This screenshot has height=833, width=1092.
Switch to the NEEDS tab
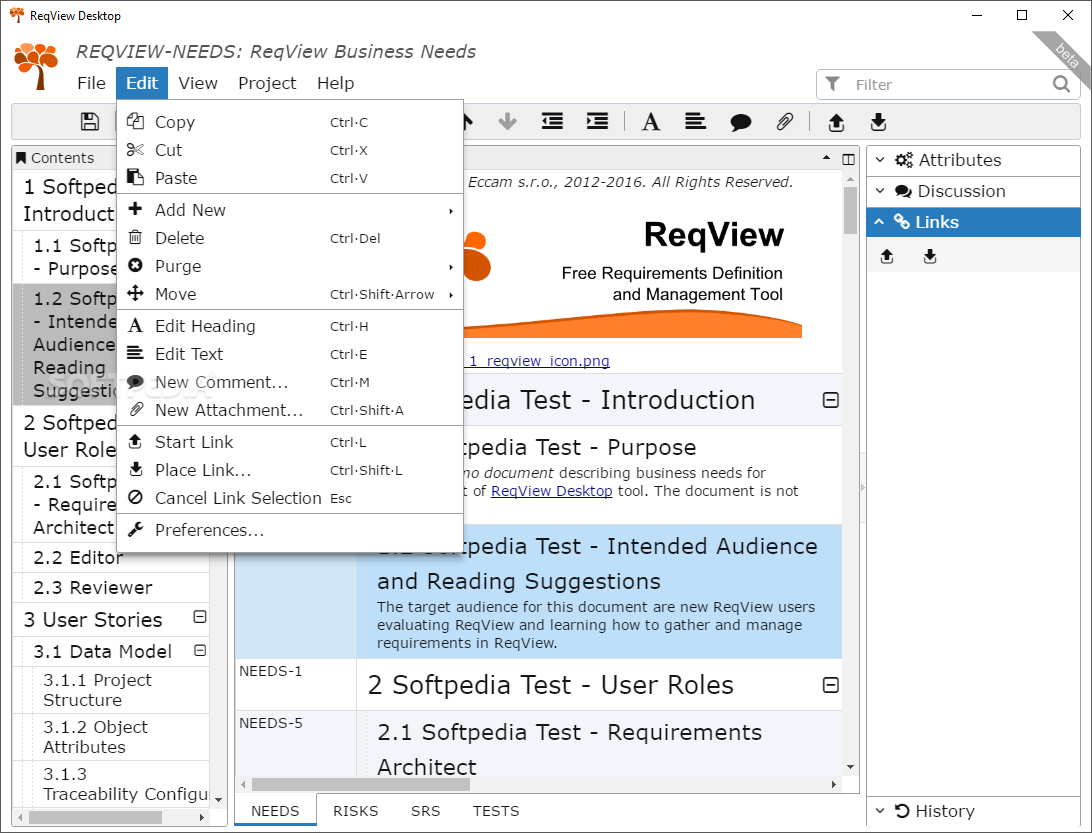pyautogui.click(x=275, y=811)
